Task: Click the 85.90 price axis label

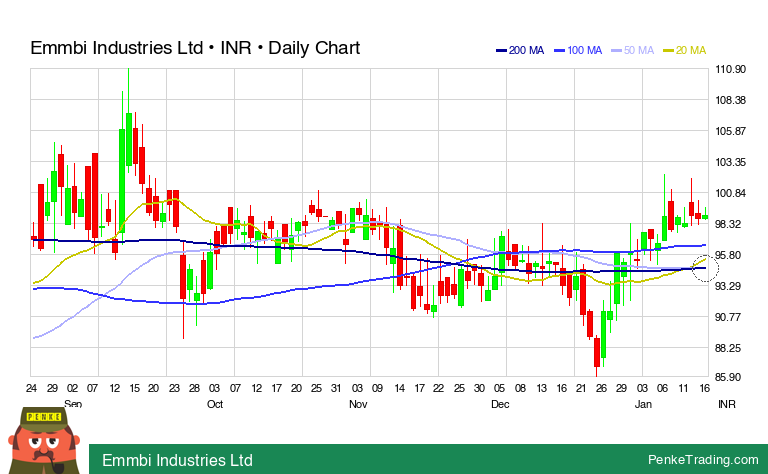Action: pos(730,377)
